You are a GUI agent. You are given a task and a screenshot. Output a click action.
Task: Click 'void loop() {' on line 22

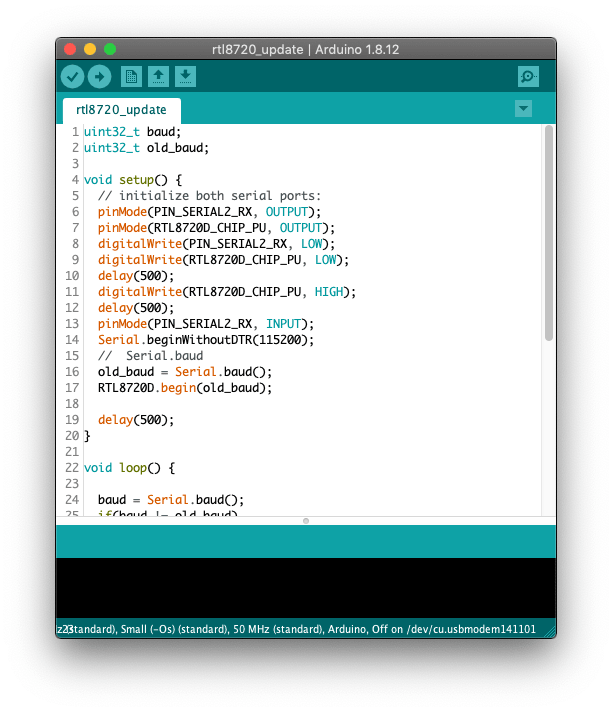[129, 468]
